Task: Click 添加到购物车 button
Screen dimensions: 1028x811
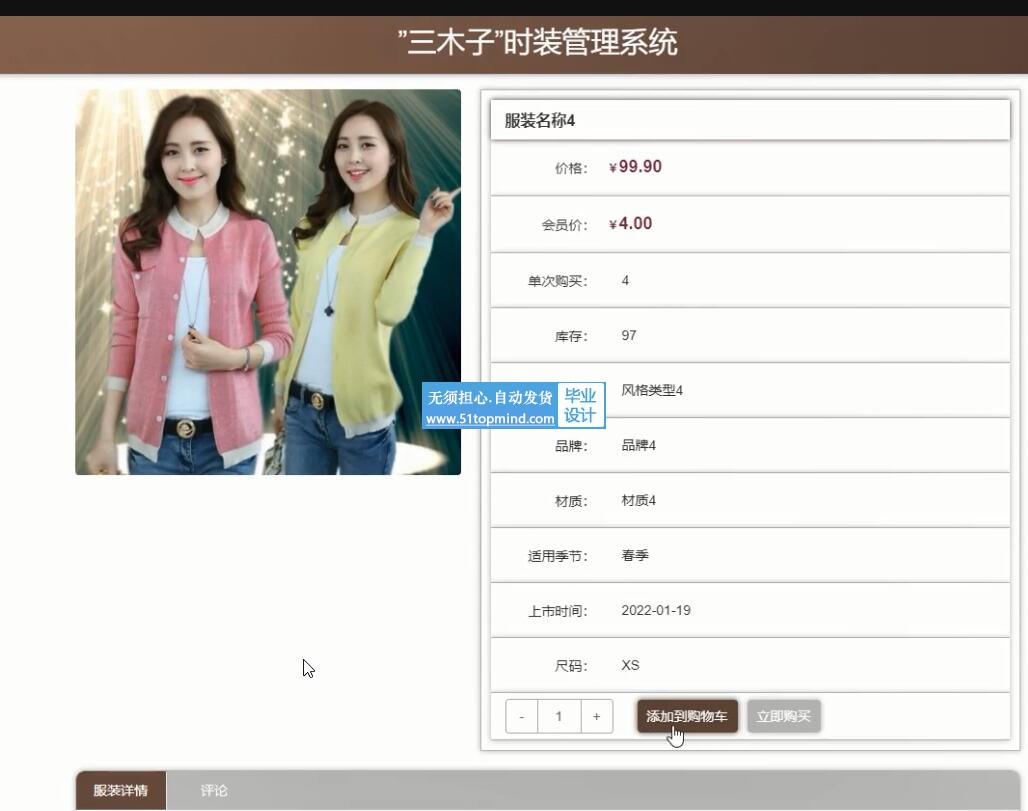Action: [687, 716]
